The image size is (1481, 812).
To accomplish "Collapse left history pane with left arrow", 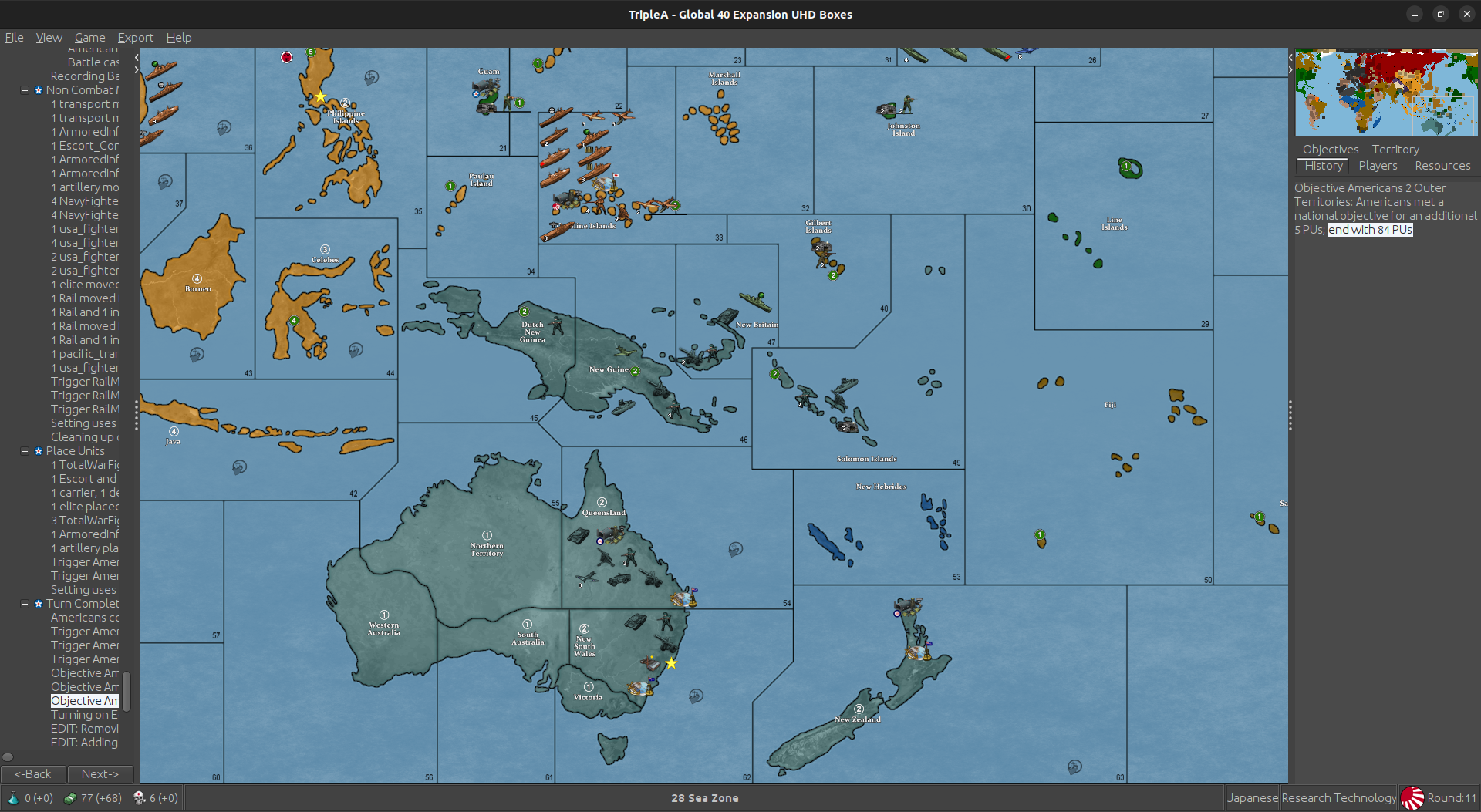I will coord(137,57).
